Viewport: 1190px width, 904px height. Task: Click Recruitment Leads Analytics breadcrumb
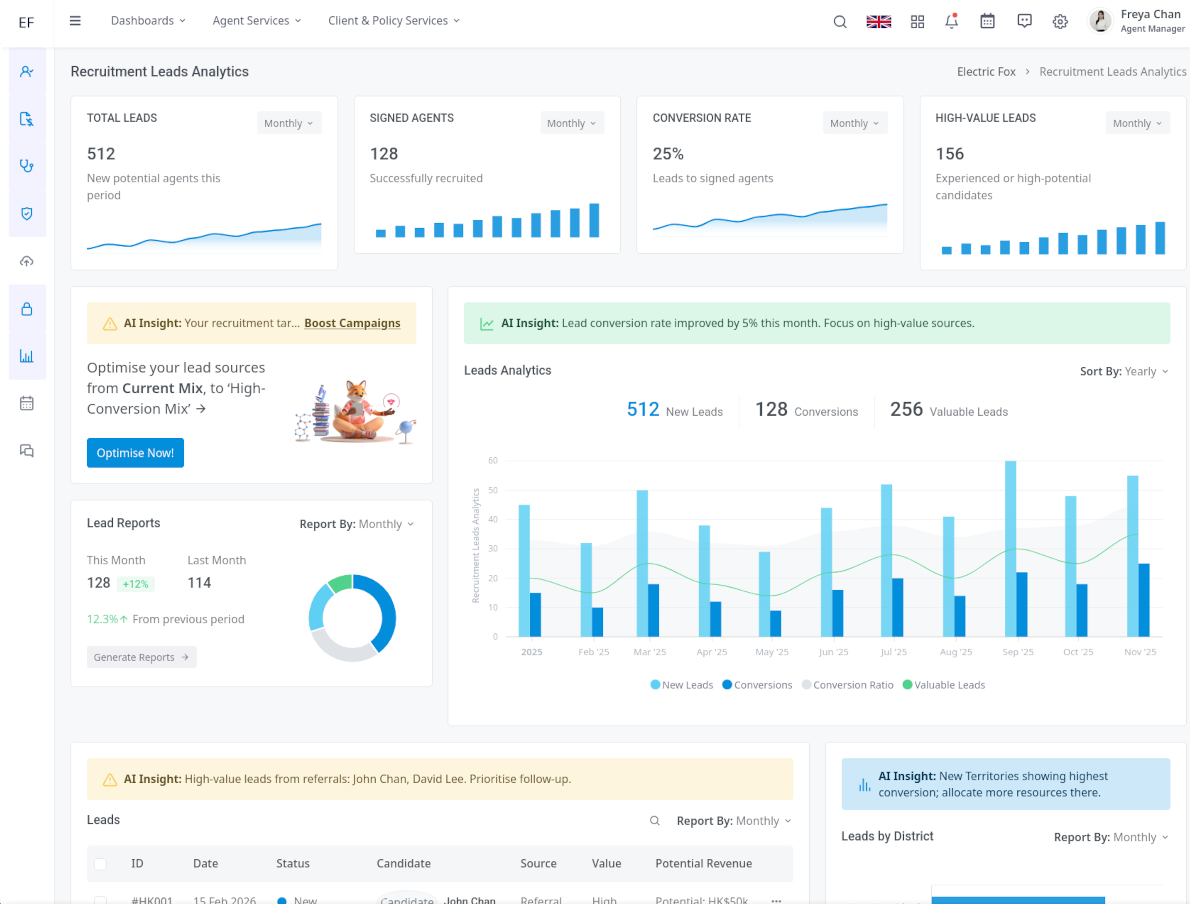click(1113, 71)
